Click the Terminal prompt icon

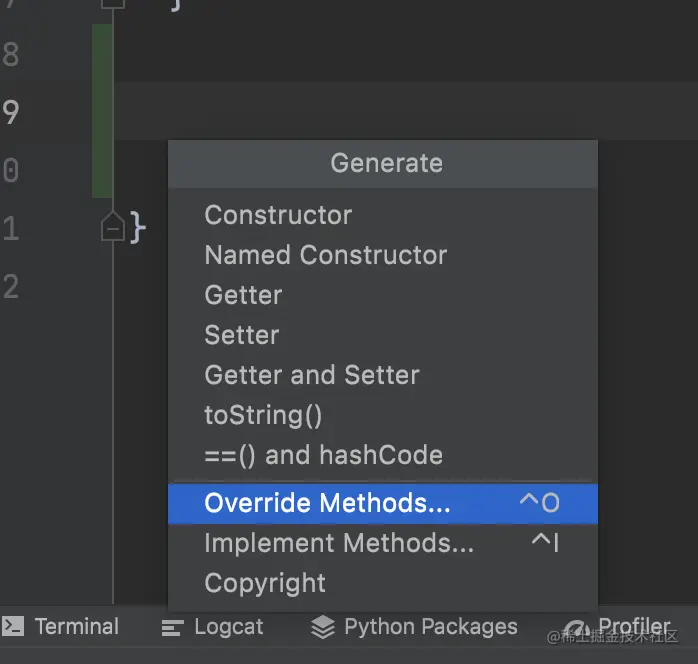click(x=12, y=626)
